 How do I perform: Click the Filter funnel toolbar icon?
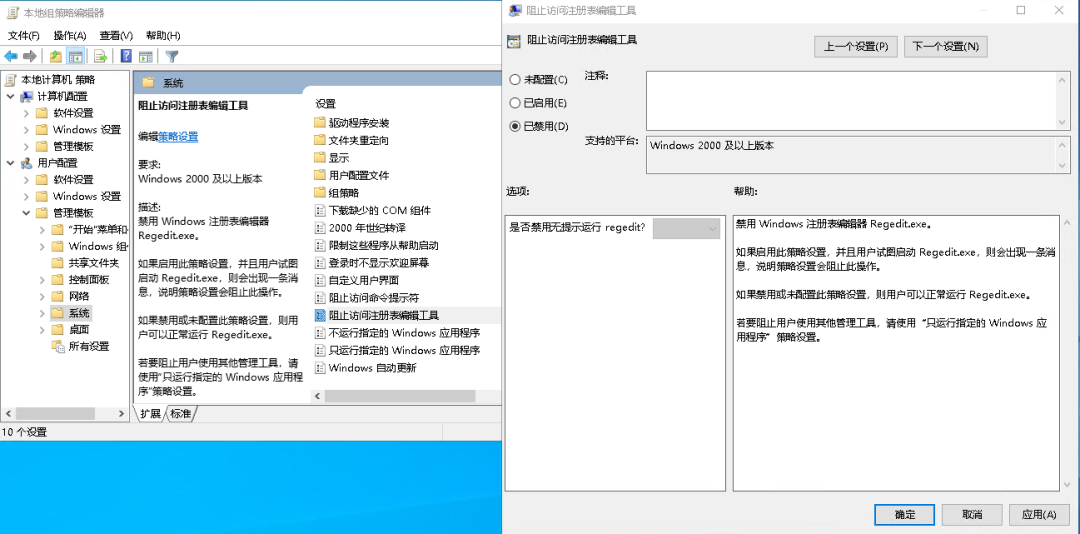pyautogui.click(x=172, y=56)
